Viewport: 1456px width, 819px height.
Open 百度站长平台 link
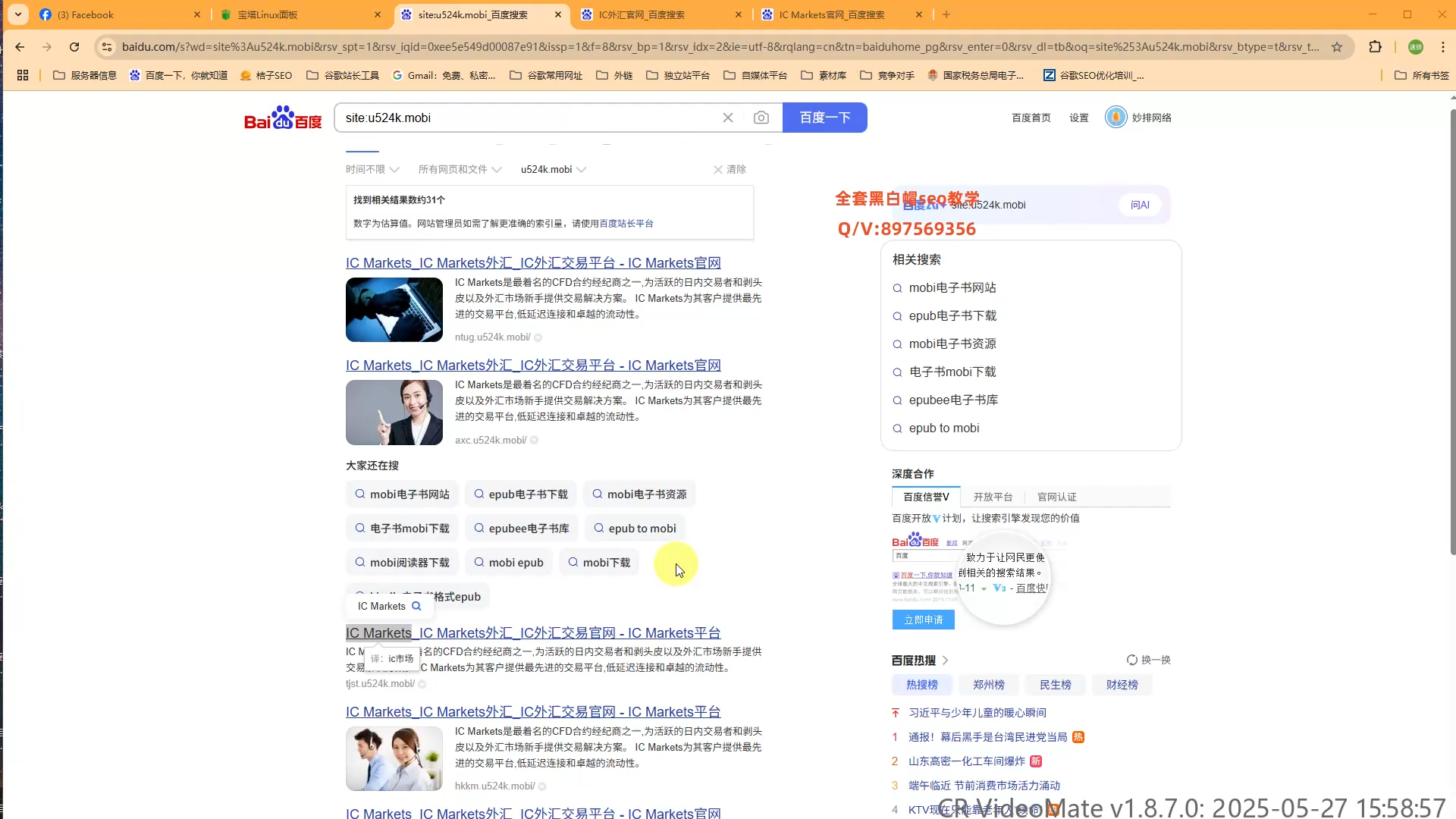click(x=626, y=224)
